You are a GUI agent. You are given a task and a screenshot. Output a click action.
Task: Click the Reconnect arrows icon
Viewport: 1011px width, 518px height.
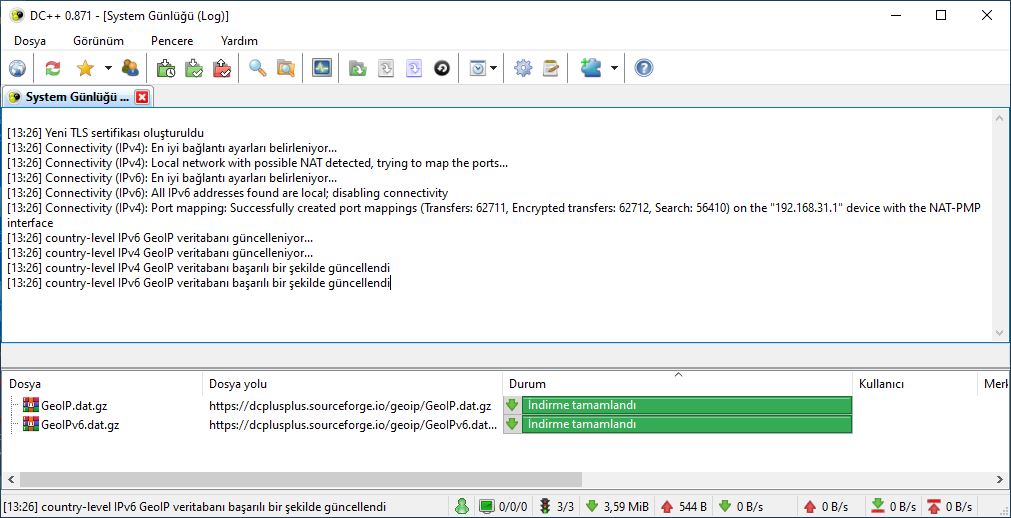point(53,68)
